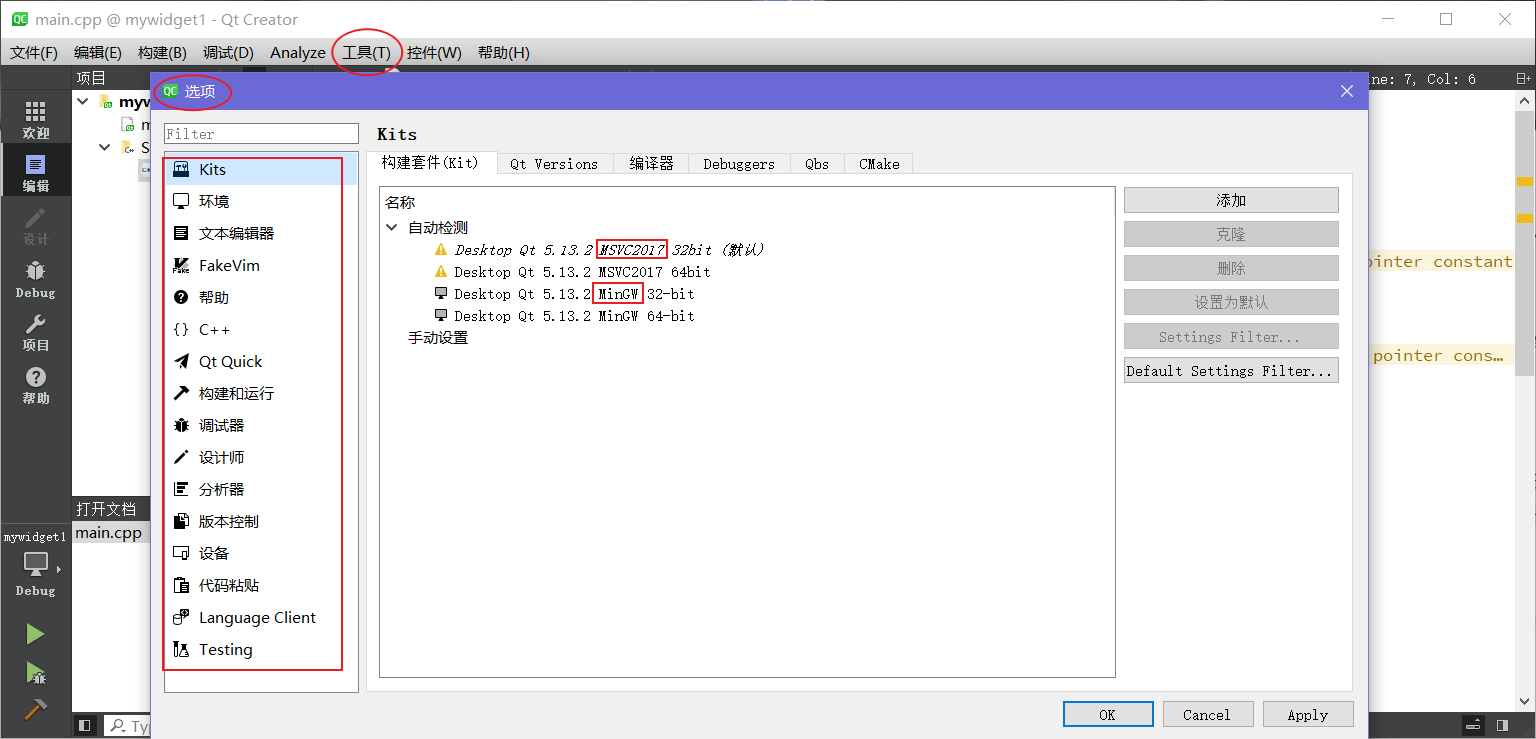Confirm the Options dialog with OK
Image resolution: width=1536 pixels, height=739 pixels.
coord(1107,714)
